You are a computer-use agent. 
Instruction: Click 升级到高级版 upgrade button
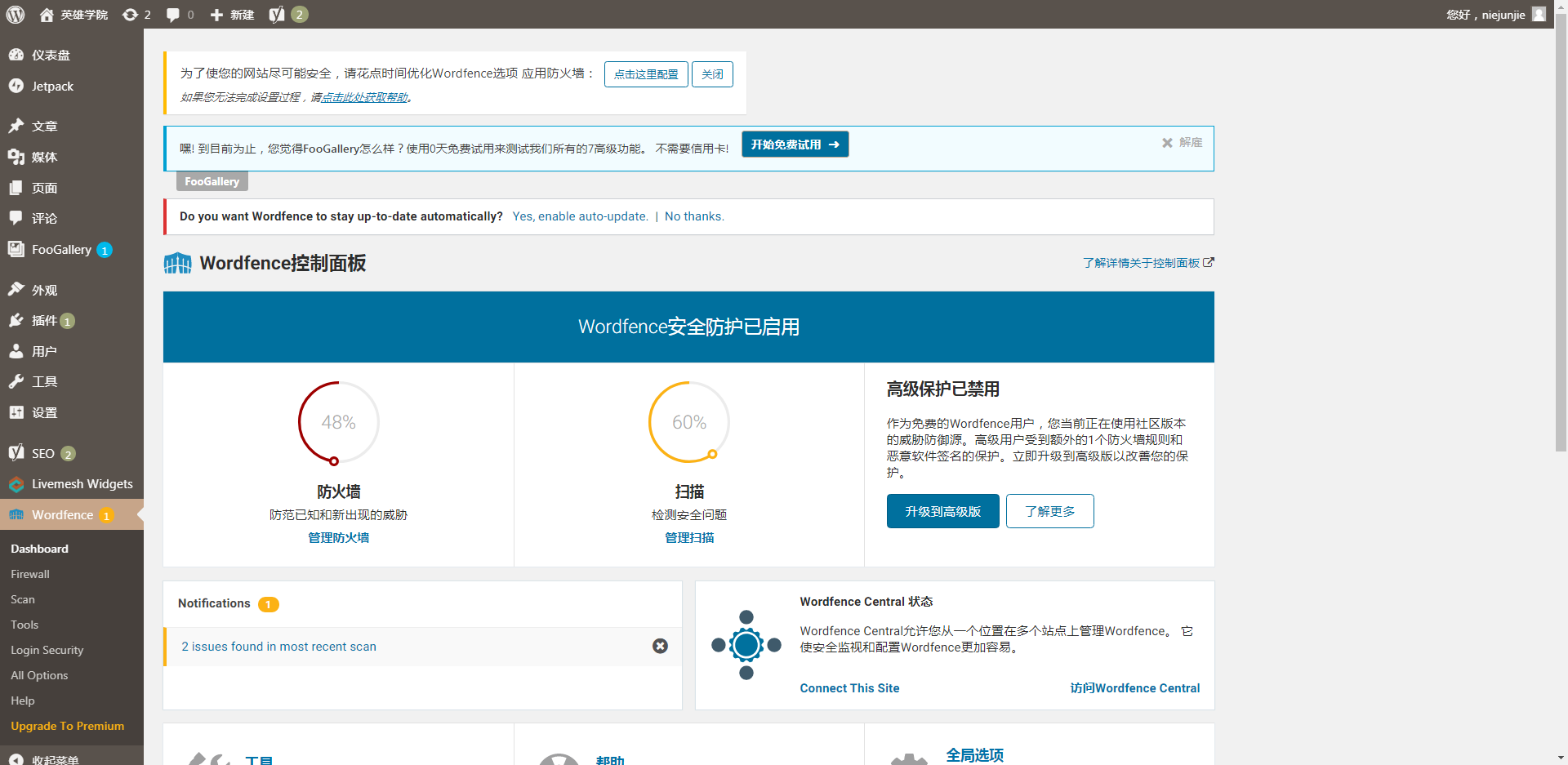tap(942, 511)
